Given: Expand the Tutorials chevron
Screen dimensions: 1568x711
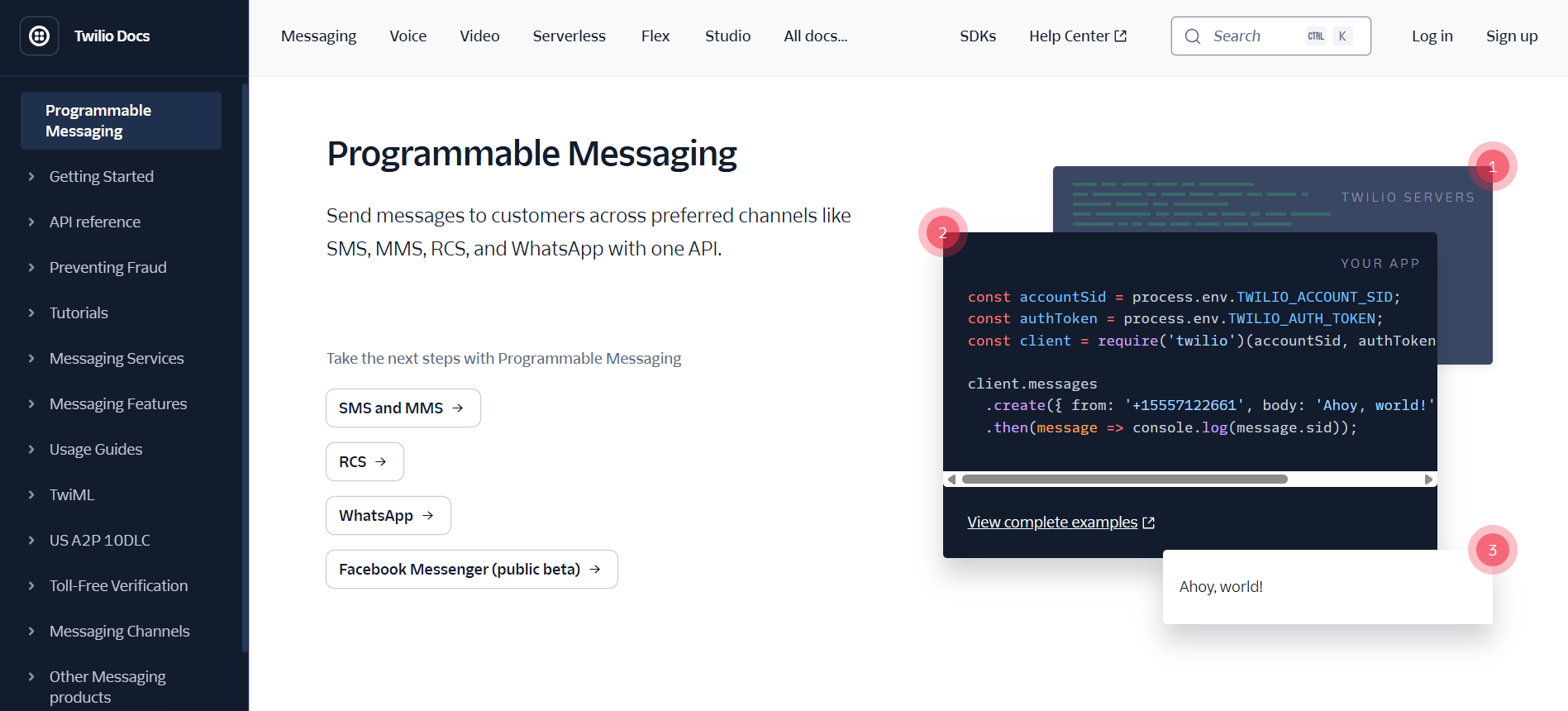Looking at the screenshot, I should tap(31, 313).
